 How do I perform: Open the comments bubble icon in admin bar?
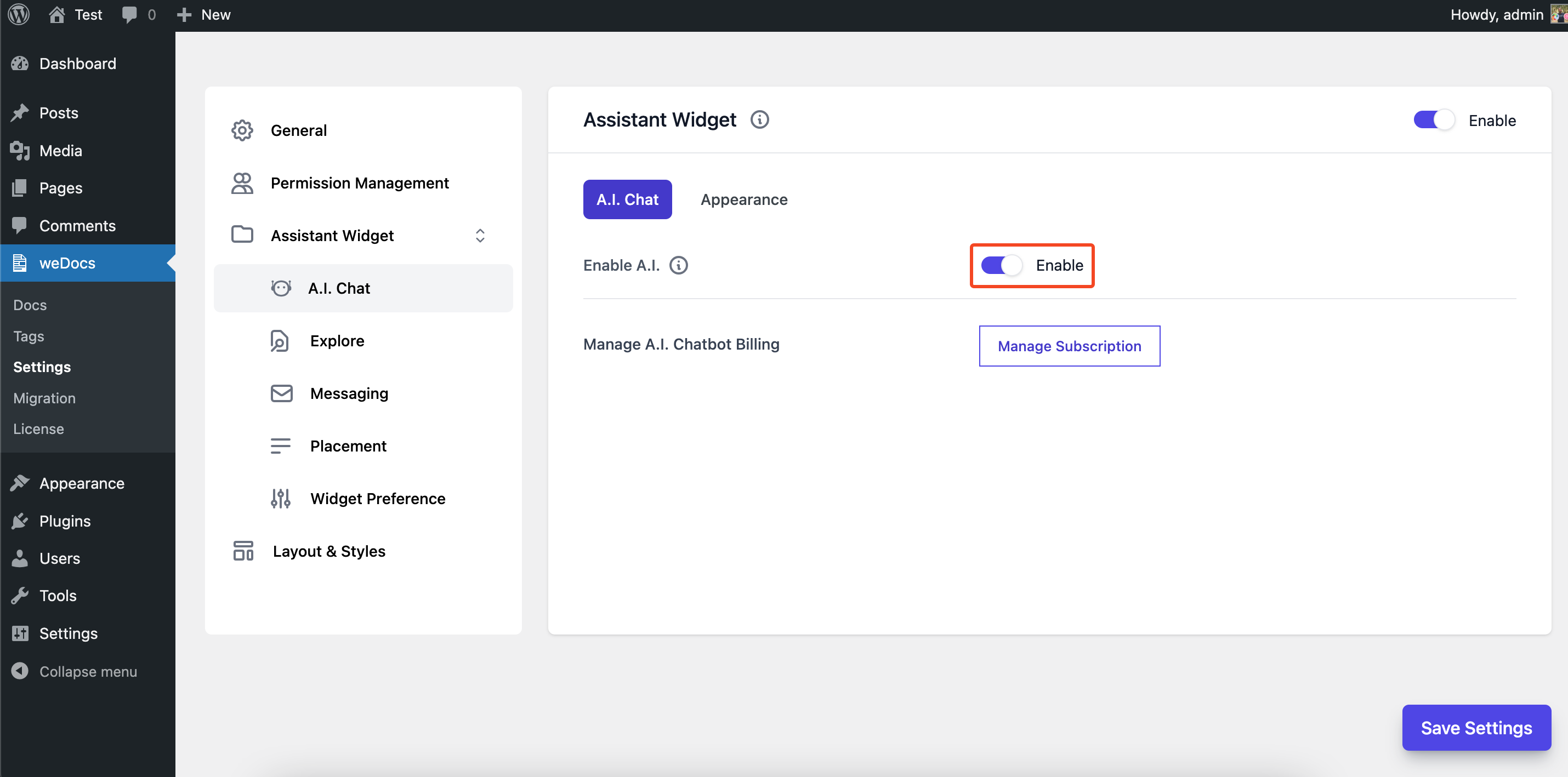[129, 15]
